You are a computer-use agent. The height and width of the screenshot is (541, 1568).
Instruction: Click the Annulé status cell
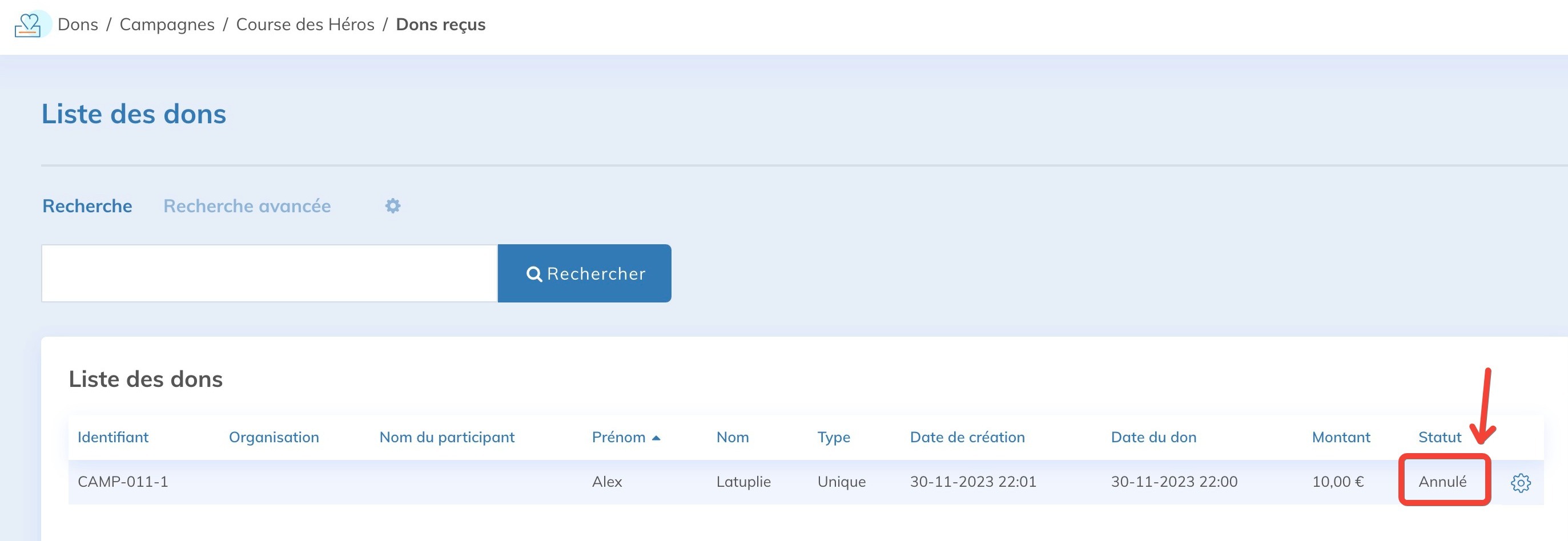click(x=1442, y=481)
